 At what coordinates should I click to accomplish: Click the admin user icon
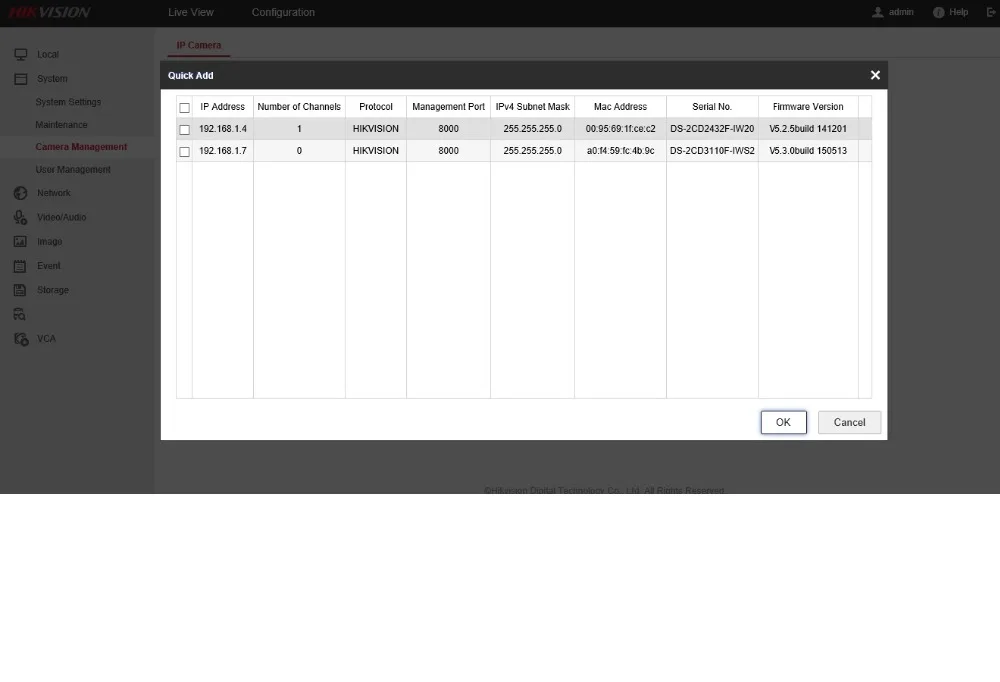coord(878,12)
